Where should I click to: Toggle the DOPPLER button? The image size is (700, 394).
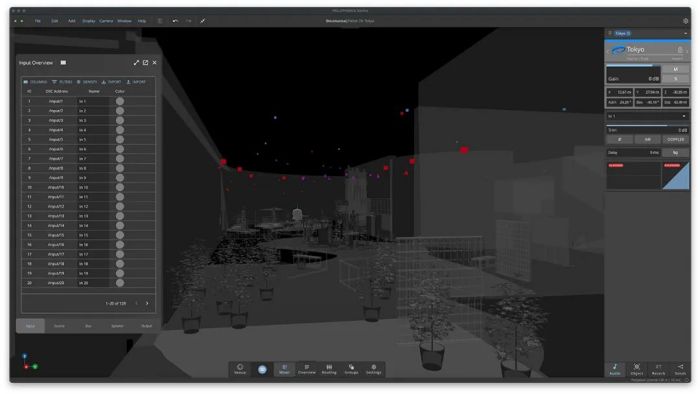click(x=675, y=140)
